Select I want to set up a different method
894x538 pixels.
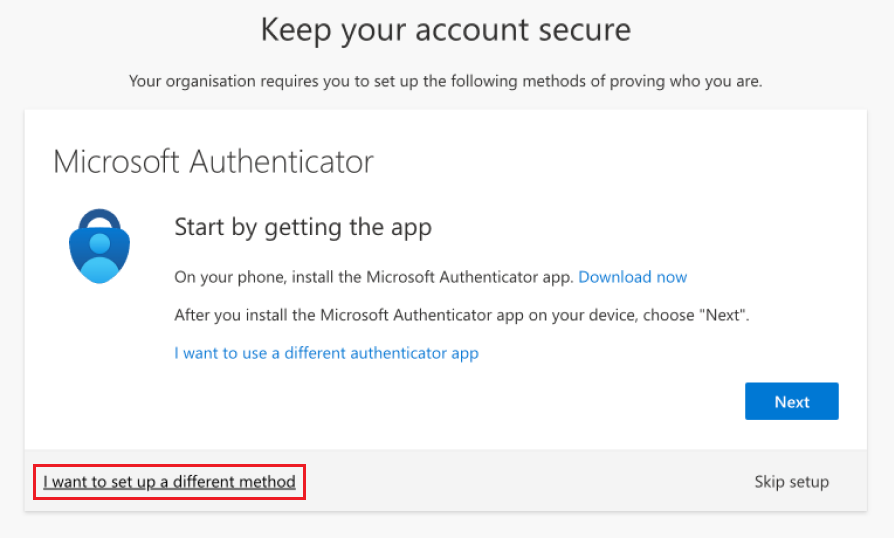[x=169, y=482]
